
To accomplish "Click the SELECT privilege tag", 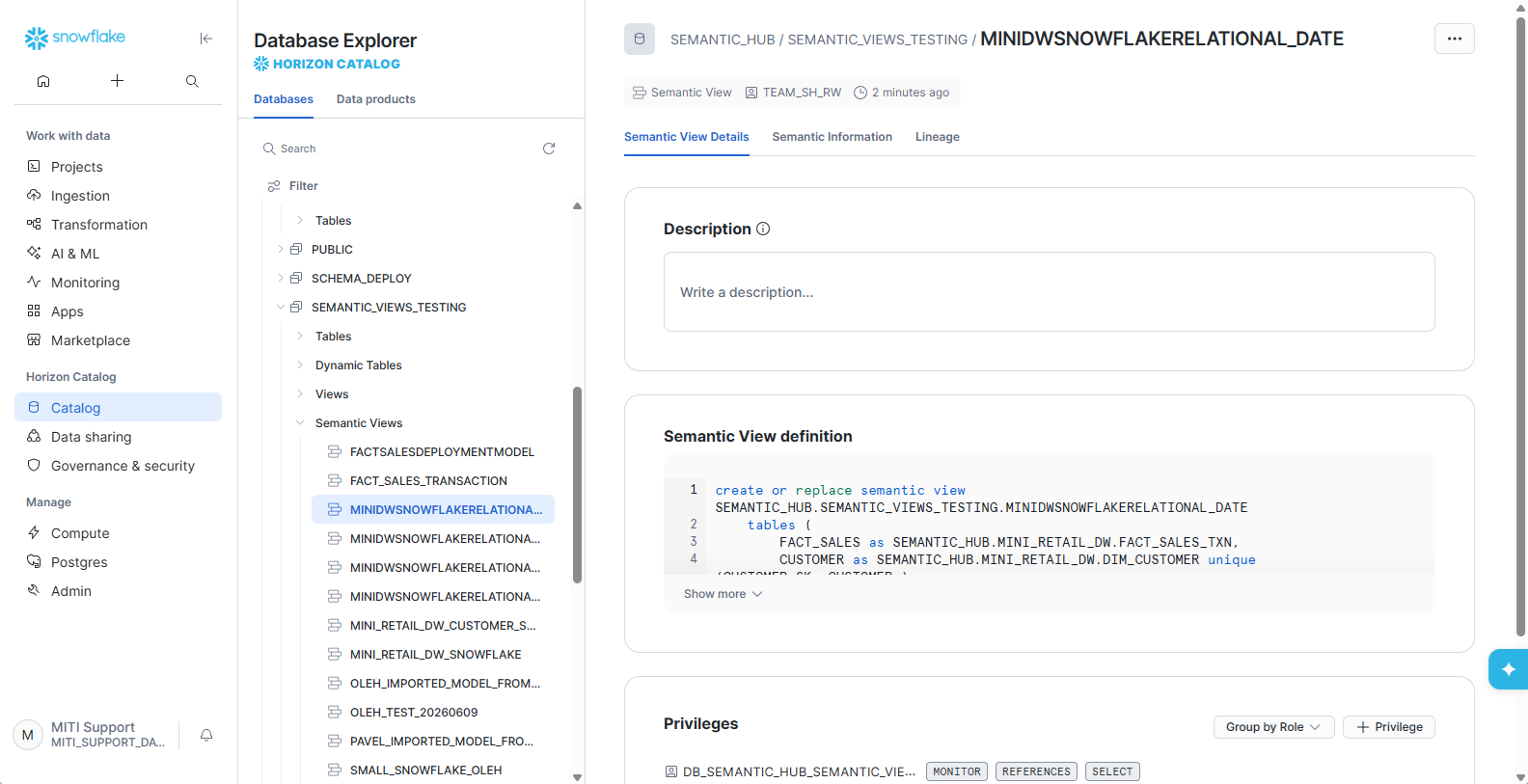I will [1112, 771].
